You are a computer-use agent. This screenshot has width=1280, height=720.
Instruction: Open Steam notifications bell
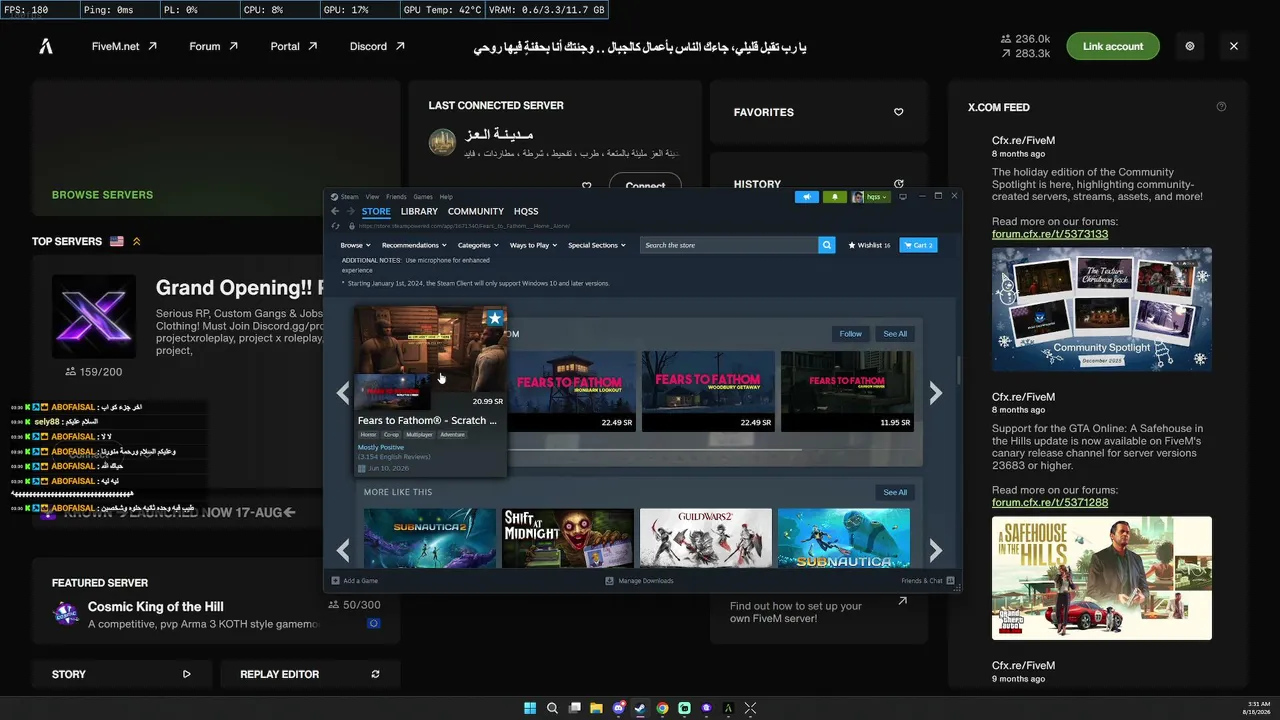pos(835,197)
